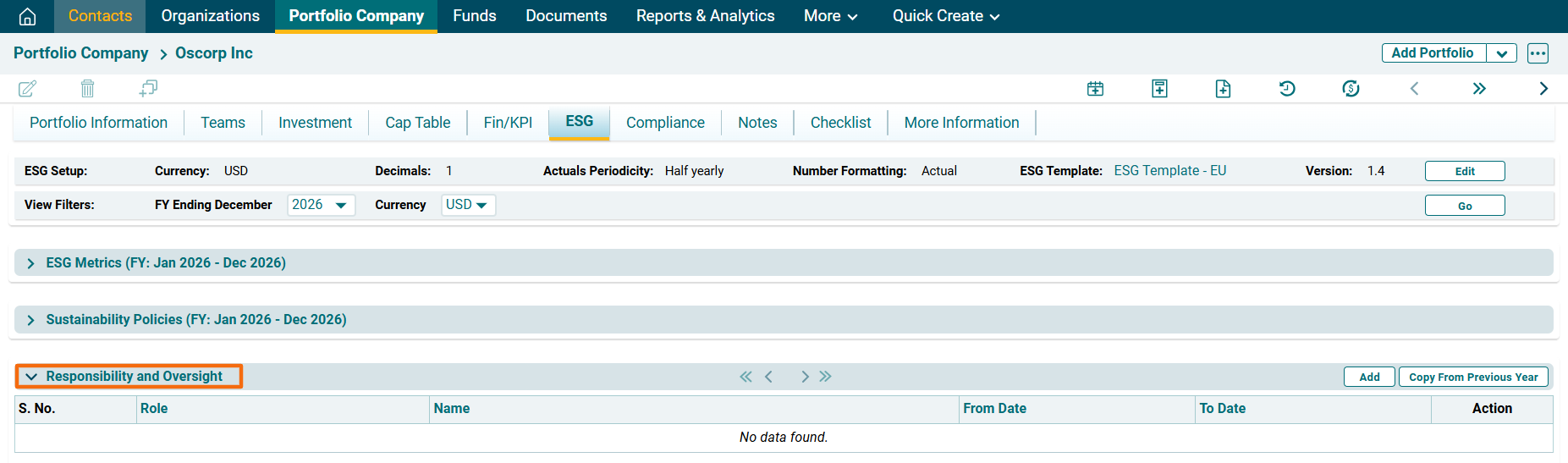Click the ESG Template - EU link

click(1169, 171)
